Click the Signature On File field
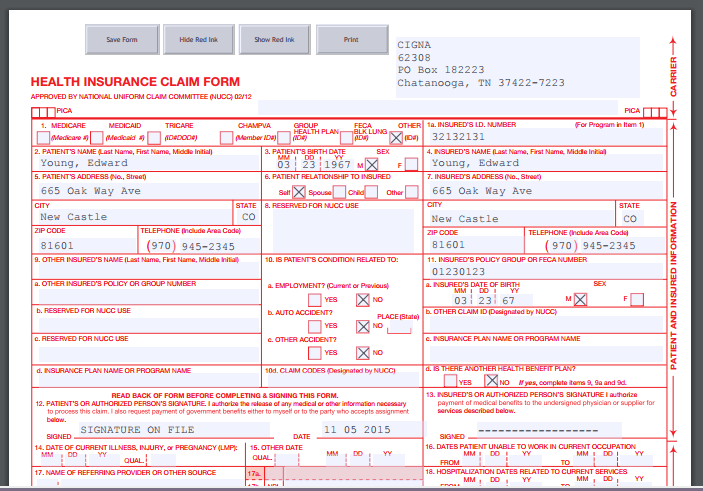 point(174,429)
